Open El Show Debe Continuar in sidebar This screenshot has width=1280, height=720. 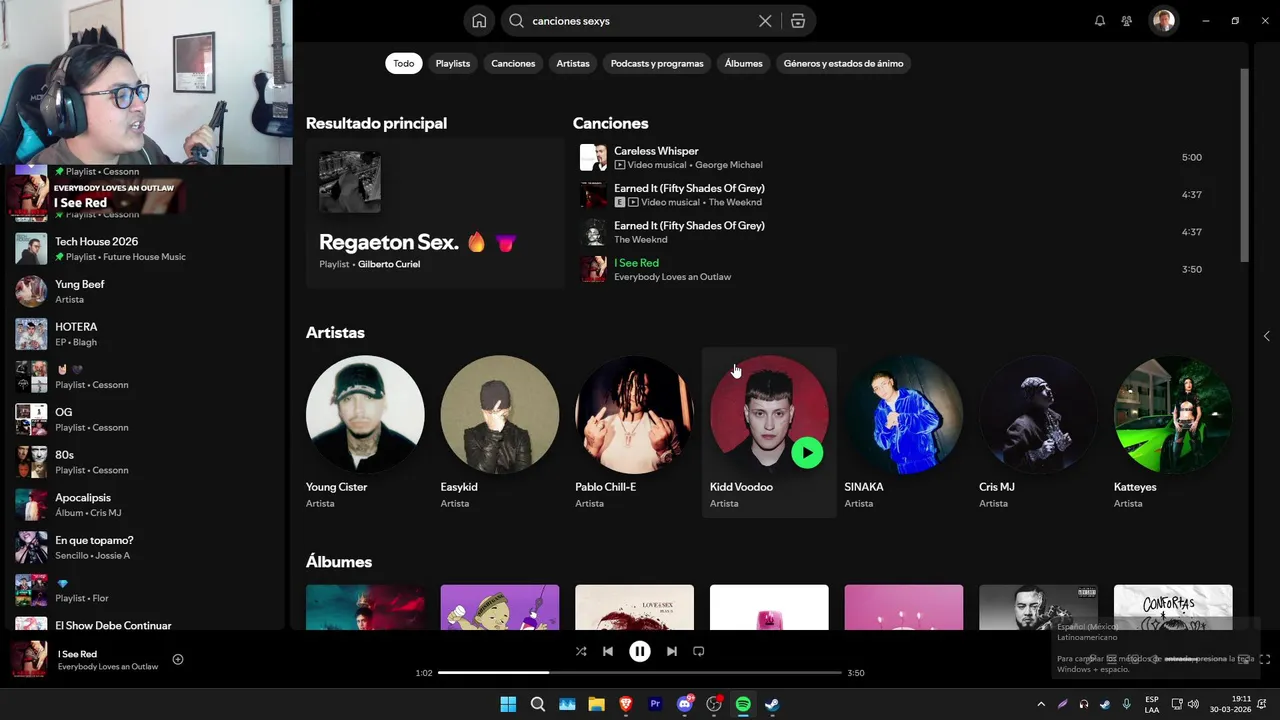pos(145,623)
